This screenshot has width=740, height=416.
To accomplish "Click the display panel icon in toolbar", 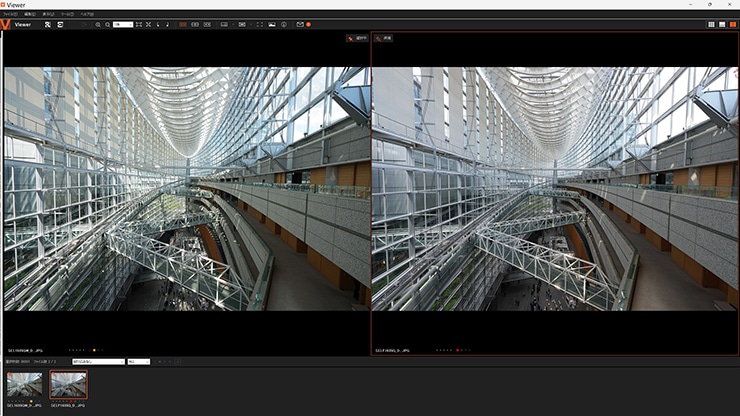I will point(224,25).
